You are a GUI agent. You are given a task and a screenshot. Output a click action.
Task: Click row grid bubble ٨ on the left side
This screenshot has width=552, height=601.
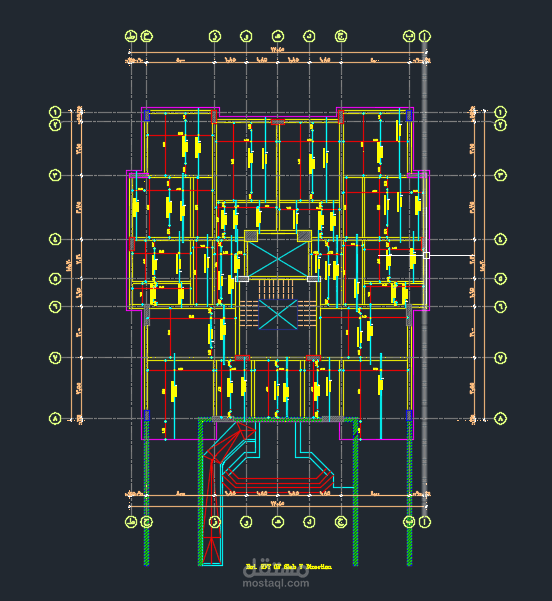coord(55,419)
